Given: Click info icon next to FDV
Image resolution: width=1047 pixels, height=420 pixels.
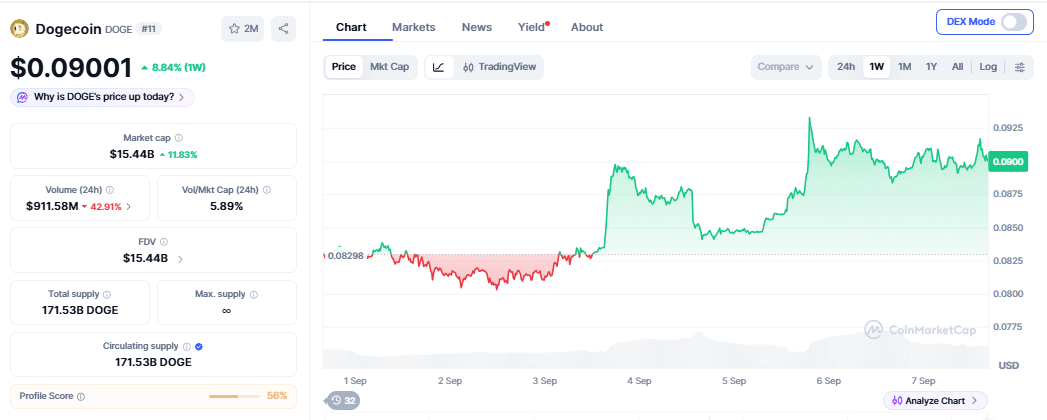Looking at the screenshot, I should tap(164, 242).
